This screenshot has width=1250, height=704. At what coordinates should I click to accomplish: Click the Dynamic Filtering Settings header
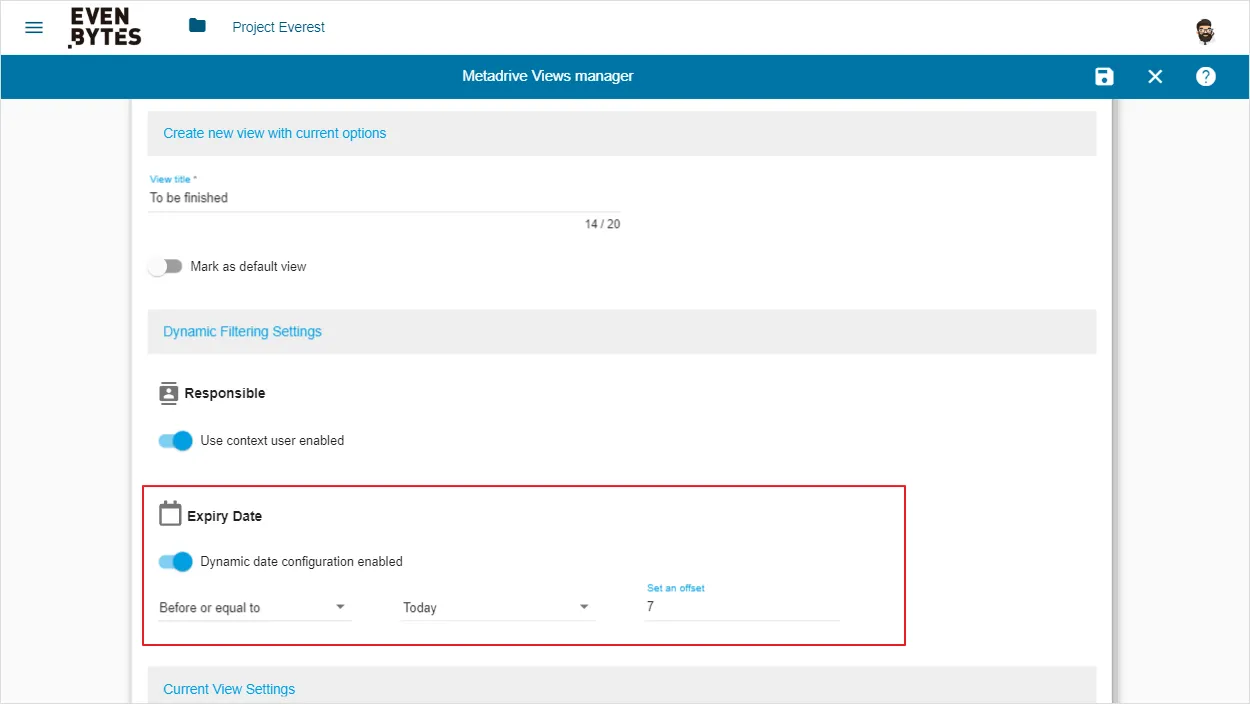[x=622, y=331]
